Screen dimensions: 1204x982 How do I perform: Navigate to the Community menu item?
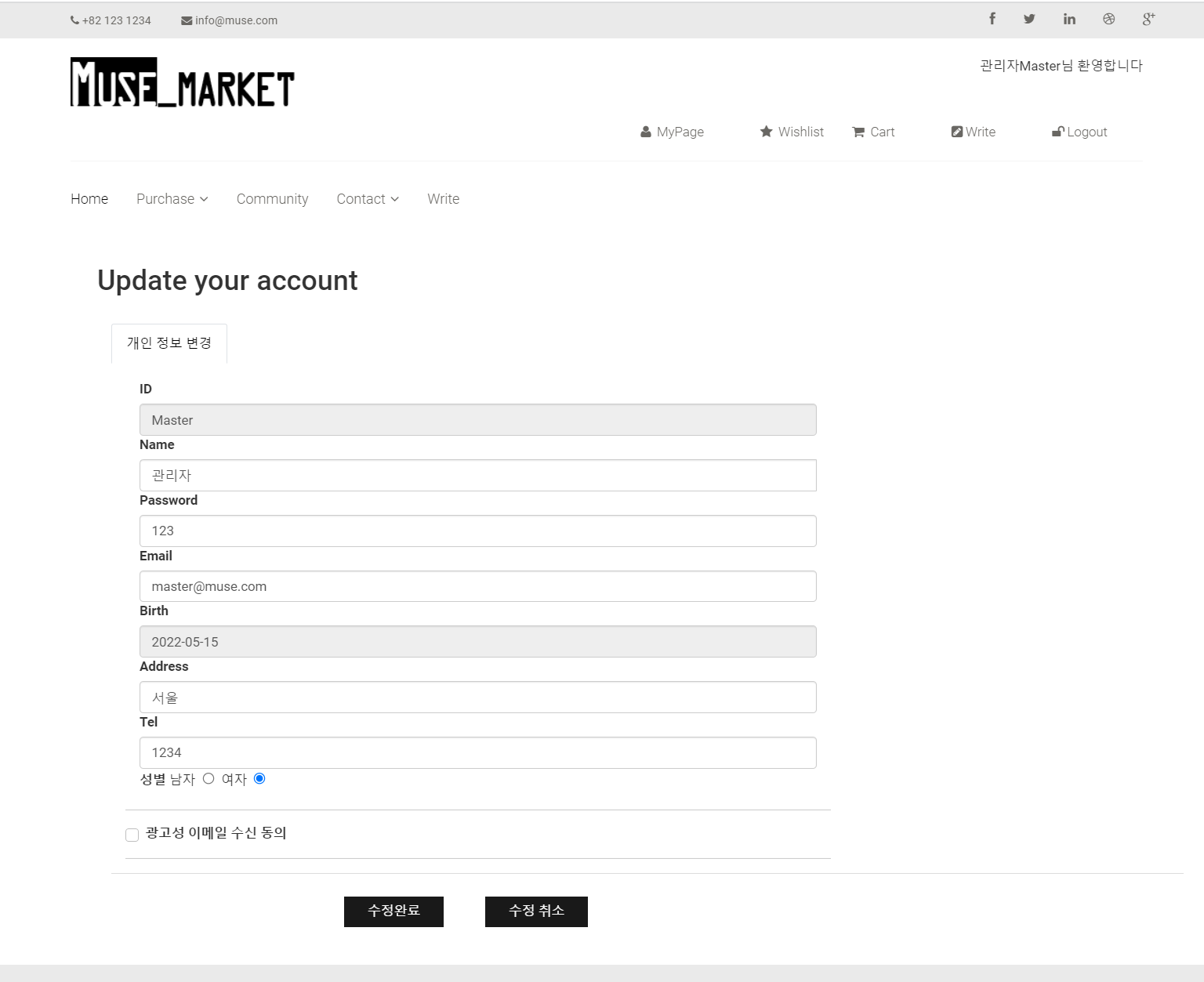point(272,198)
